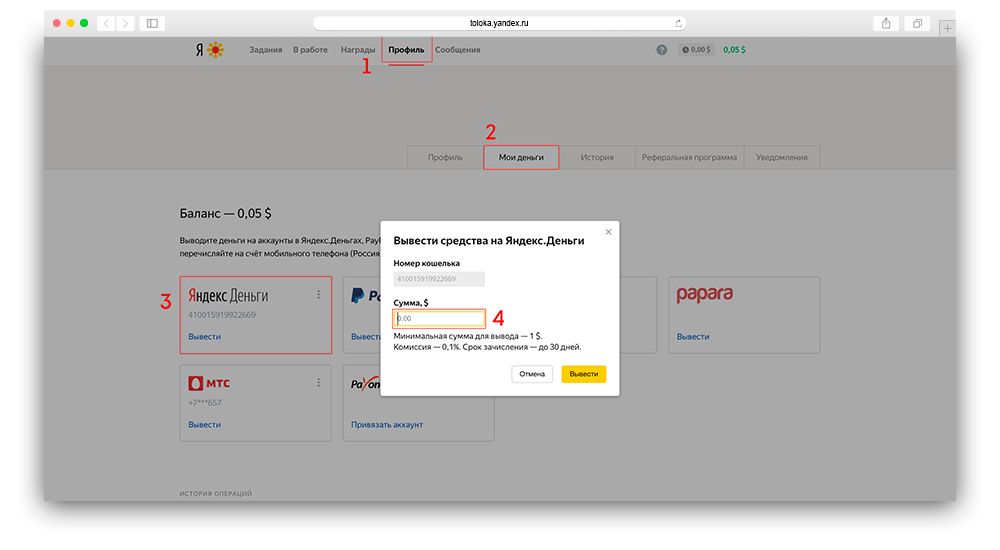Show all tabs overview icon
The width and height of the screenshot is (1000, 550).
(x=917, y=24)
